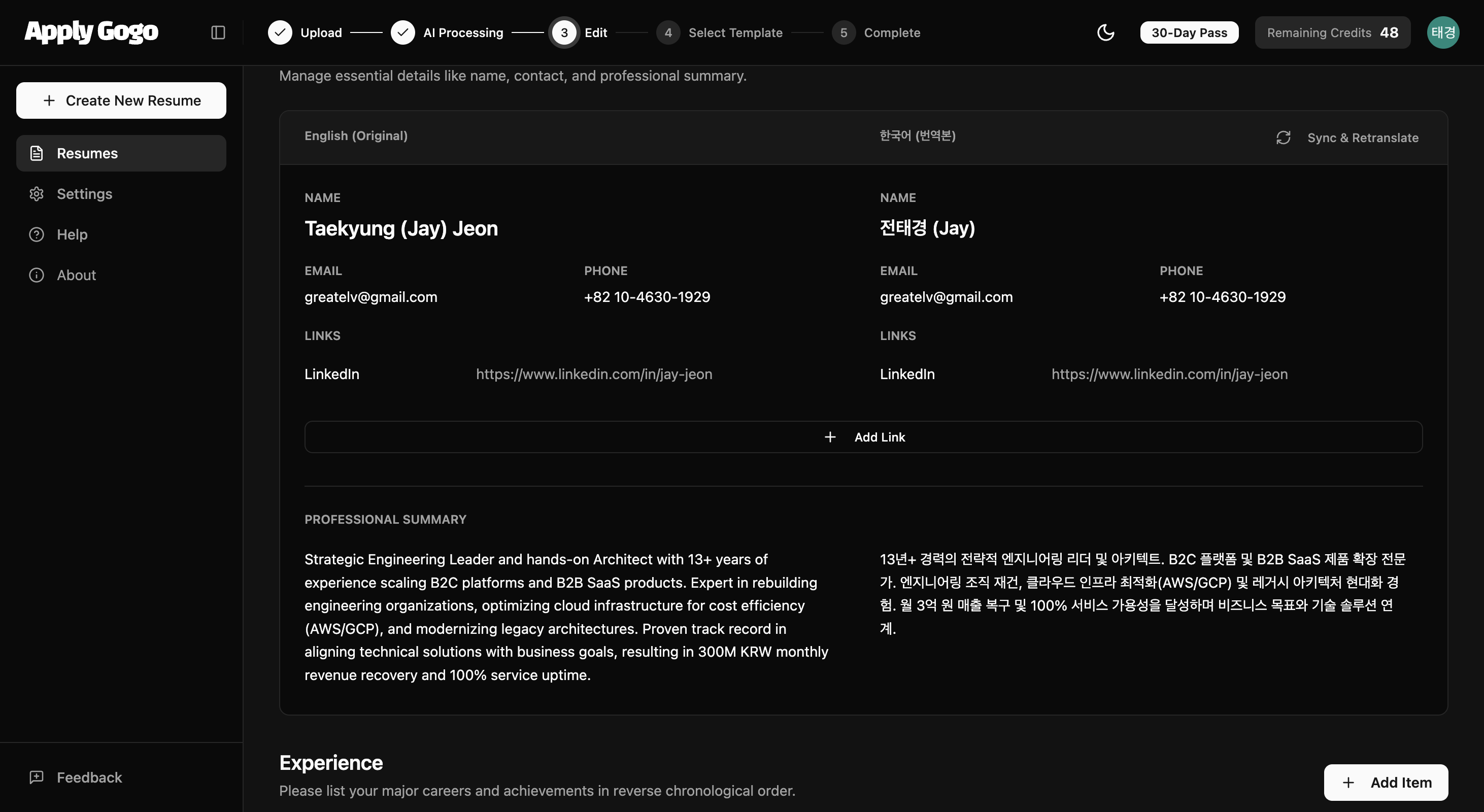Viewport: 1484px width, 812px height.
Task: Edit the name field Taekyung (Jay) Jeon
Action: tap(401, 228)
